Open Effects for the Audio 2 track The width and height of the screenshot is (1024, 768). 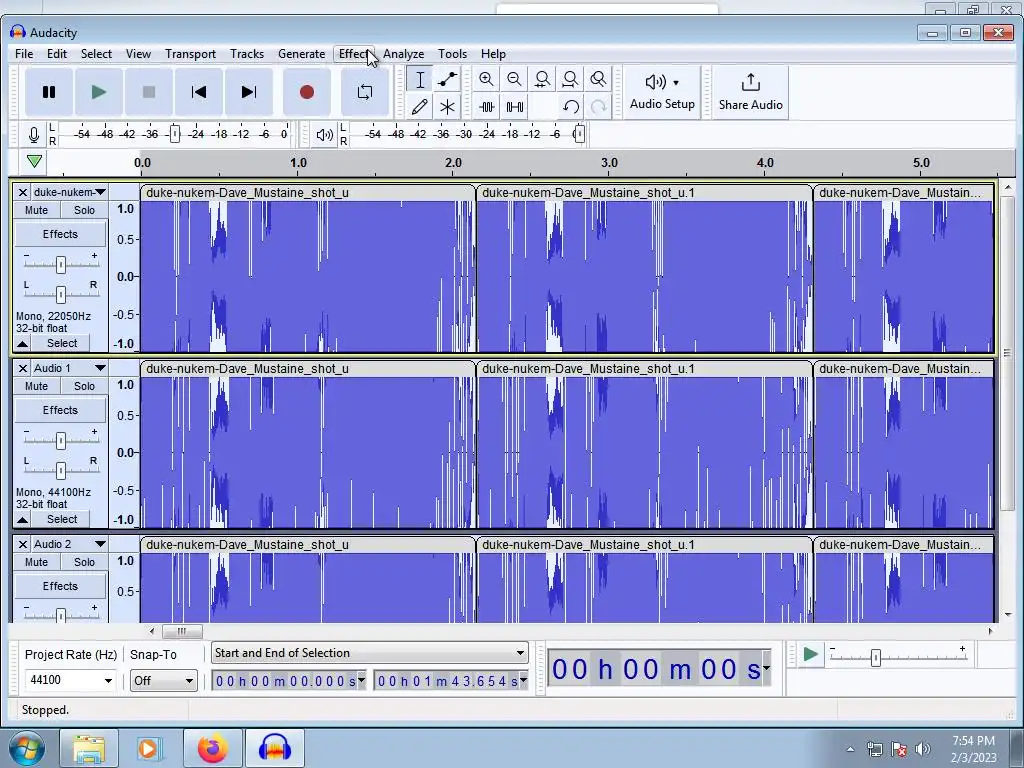tap(60, 586)
